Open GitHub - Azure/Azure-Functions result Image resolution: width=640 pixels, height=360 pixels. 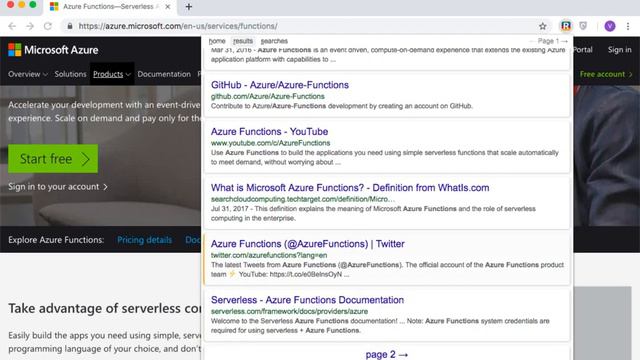click(x=280, y=85)
